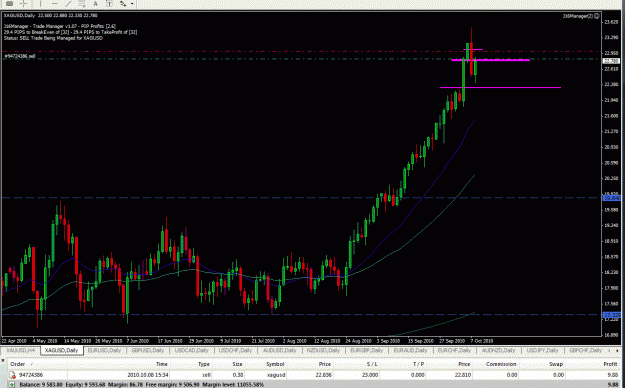Click the 22.836 open price cell
Image resolution: width=625 pixels, height=388 pixels.
324,375
